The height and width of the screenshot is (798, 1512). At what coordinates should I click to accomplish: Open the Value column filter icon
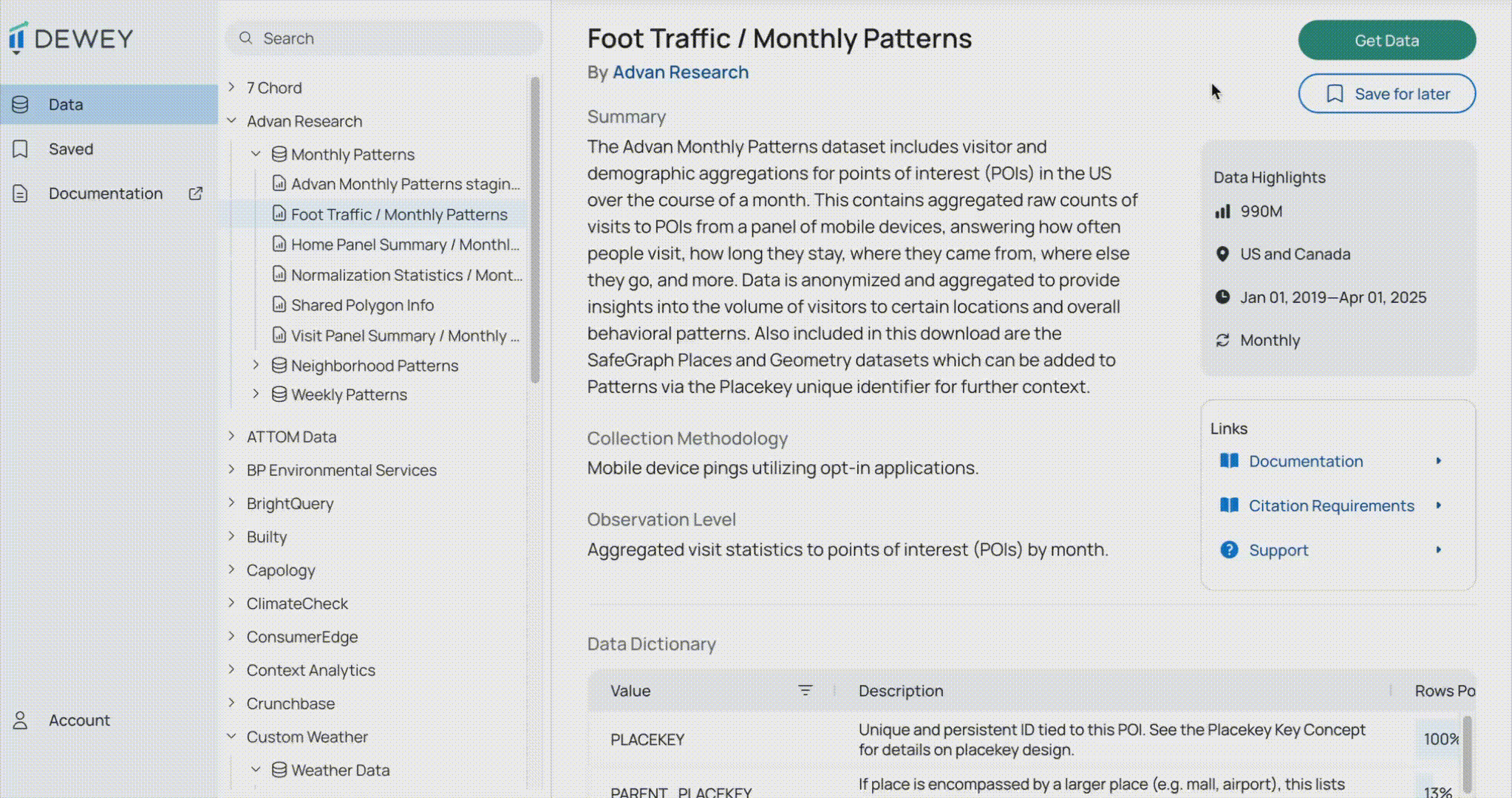806,690
